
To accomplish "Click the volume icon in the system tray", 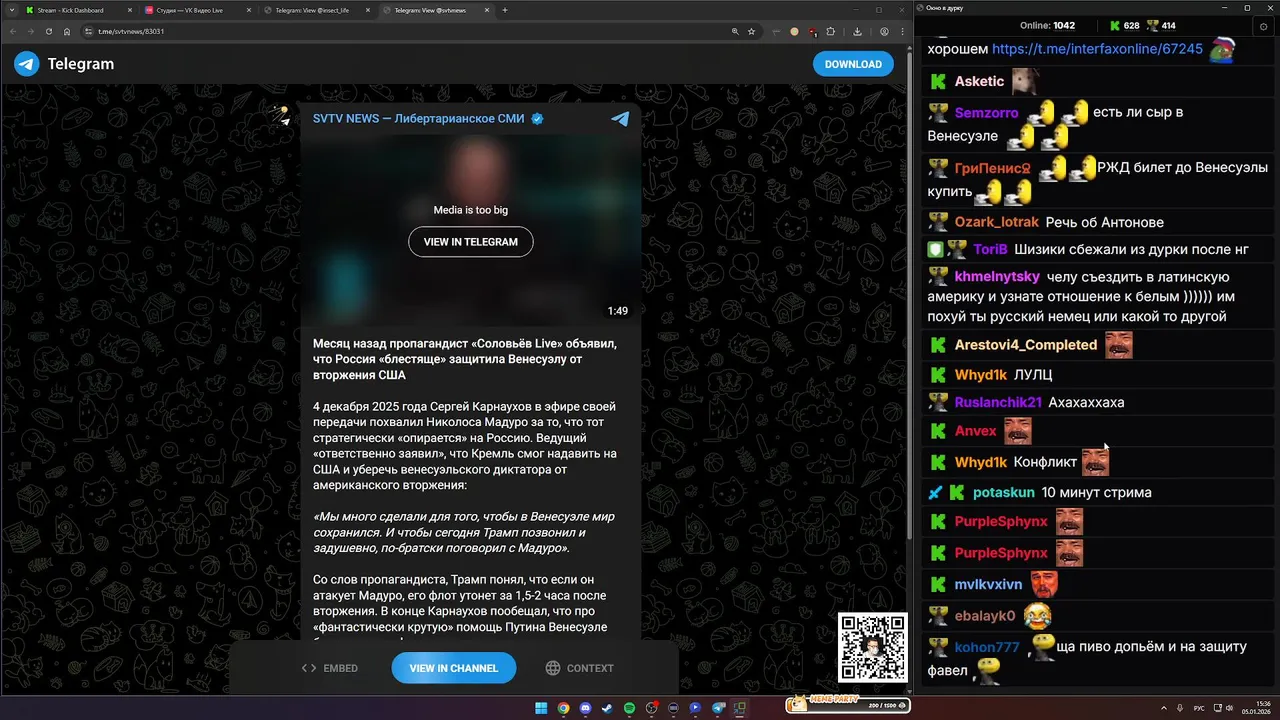I will (x=1229, y=708).
